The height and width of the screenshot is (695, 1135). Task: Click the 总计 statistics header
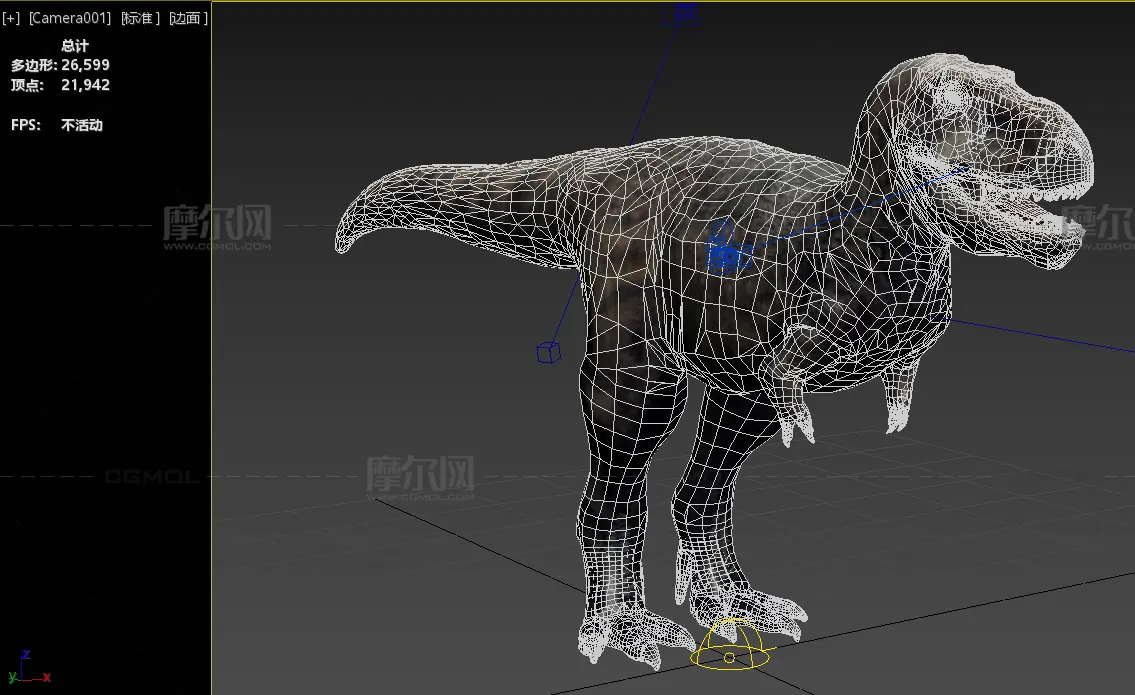point(75,46)
